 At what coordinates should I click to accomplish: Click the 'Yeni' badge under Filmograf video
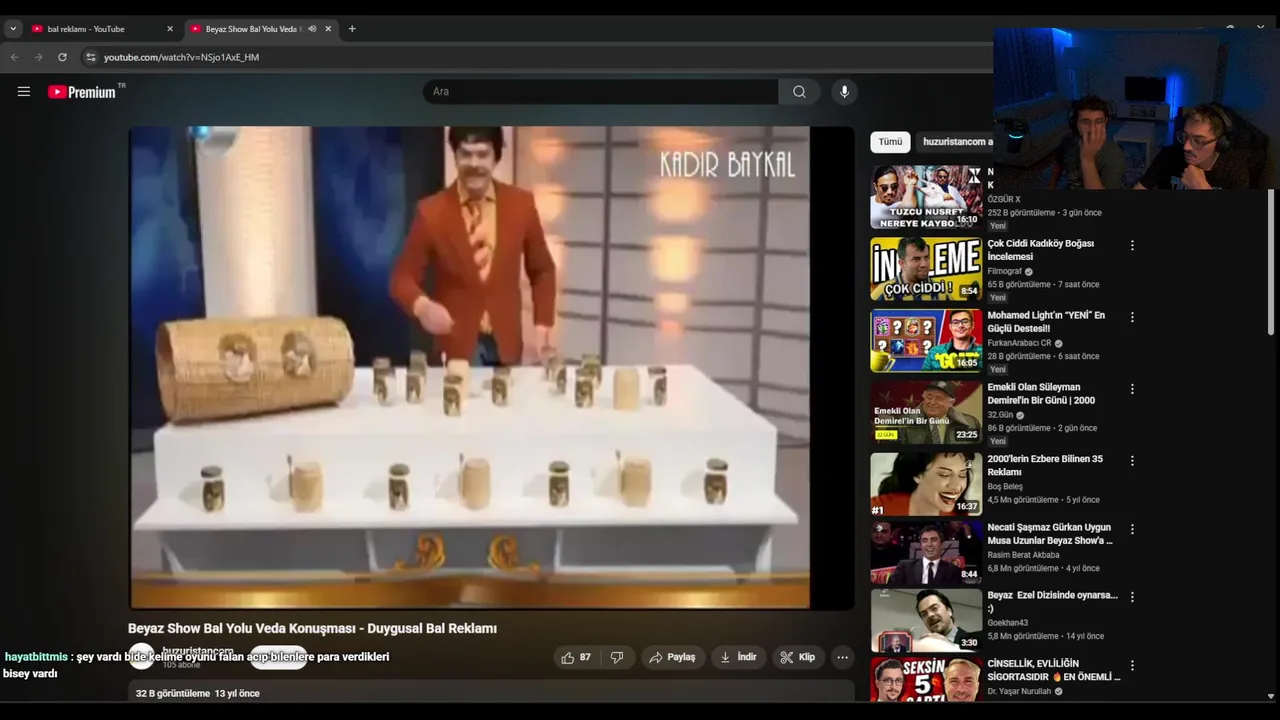(998, 298)
